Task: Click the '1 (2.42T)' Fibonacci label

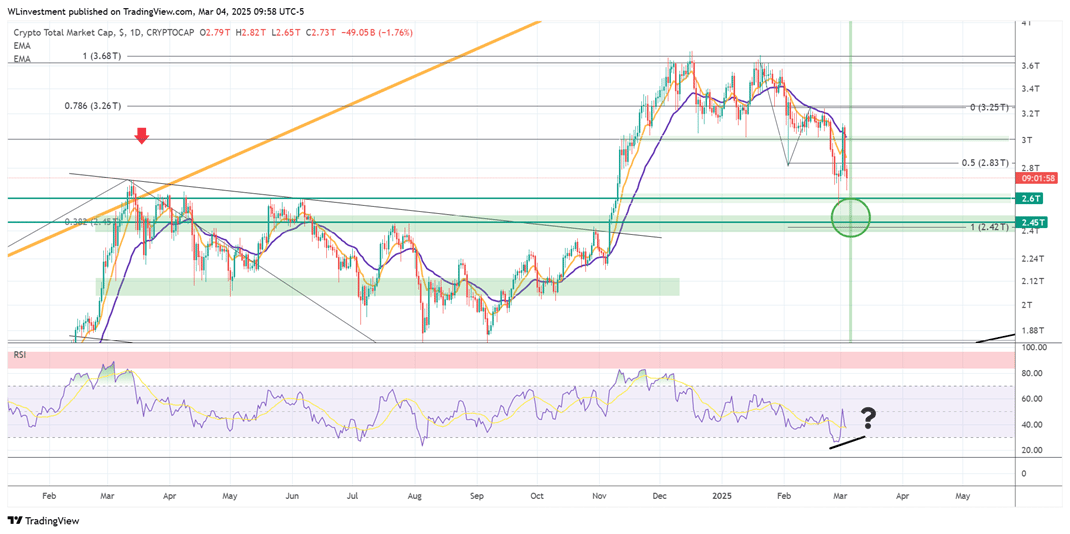Action: pos(989,226)
